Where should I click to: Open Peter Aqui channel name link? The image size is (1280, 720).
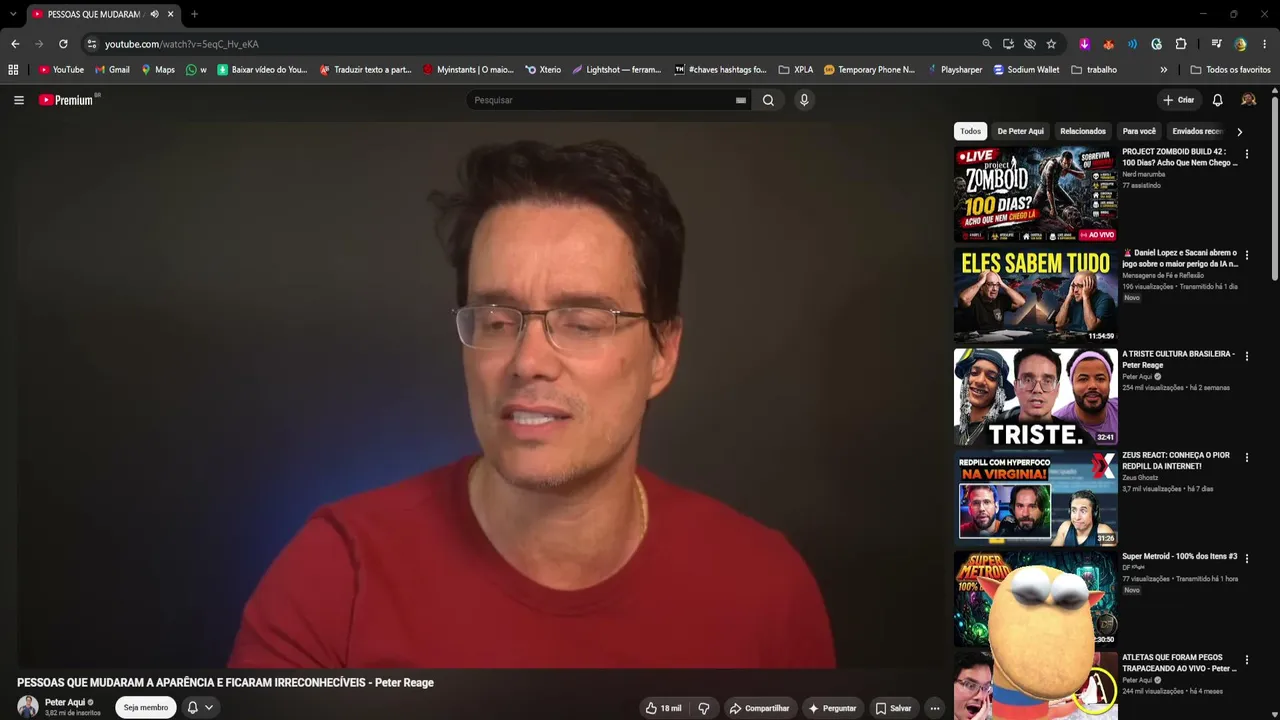pos(65,702)
